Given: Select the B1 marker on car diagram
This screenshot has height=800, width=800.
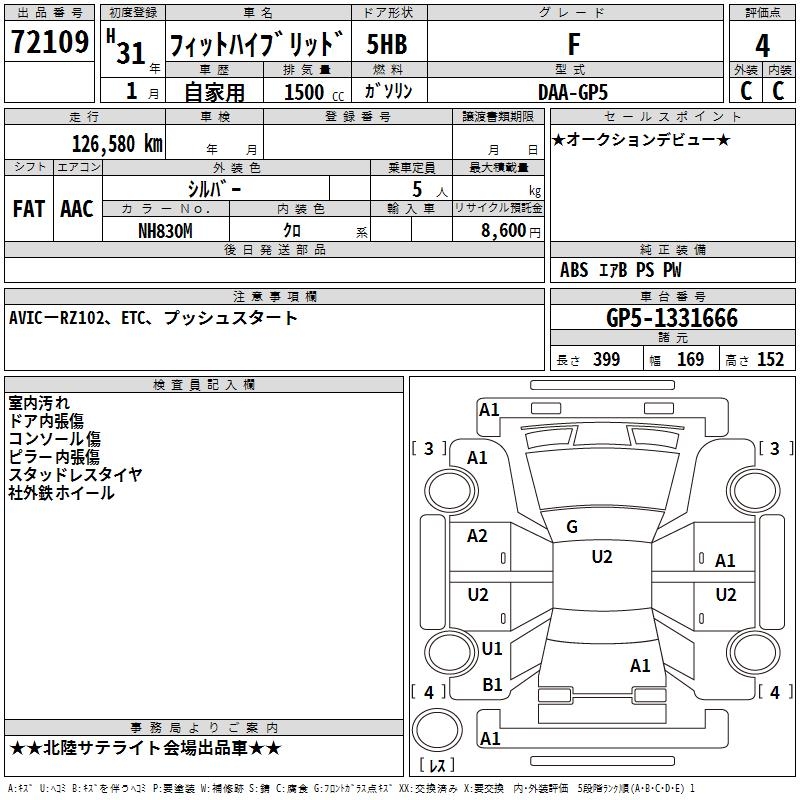Looking at the screenshot, I should click(493, 684).
